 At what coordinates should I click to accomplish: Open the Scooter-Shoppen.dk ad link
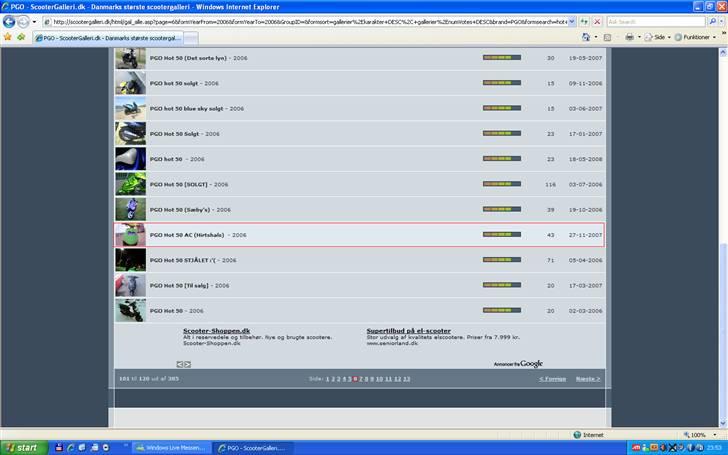pos(216,330)
